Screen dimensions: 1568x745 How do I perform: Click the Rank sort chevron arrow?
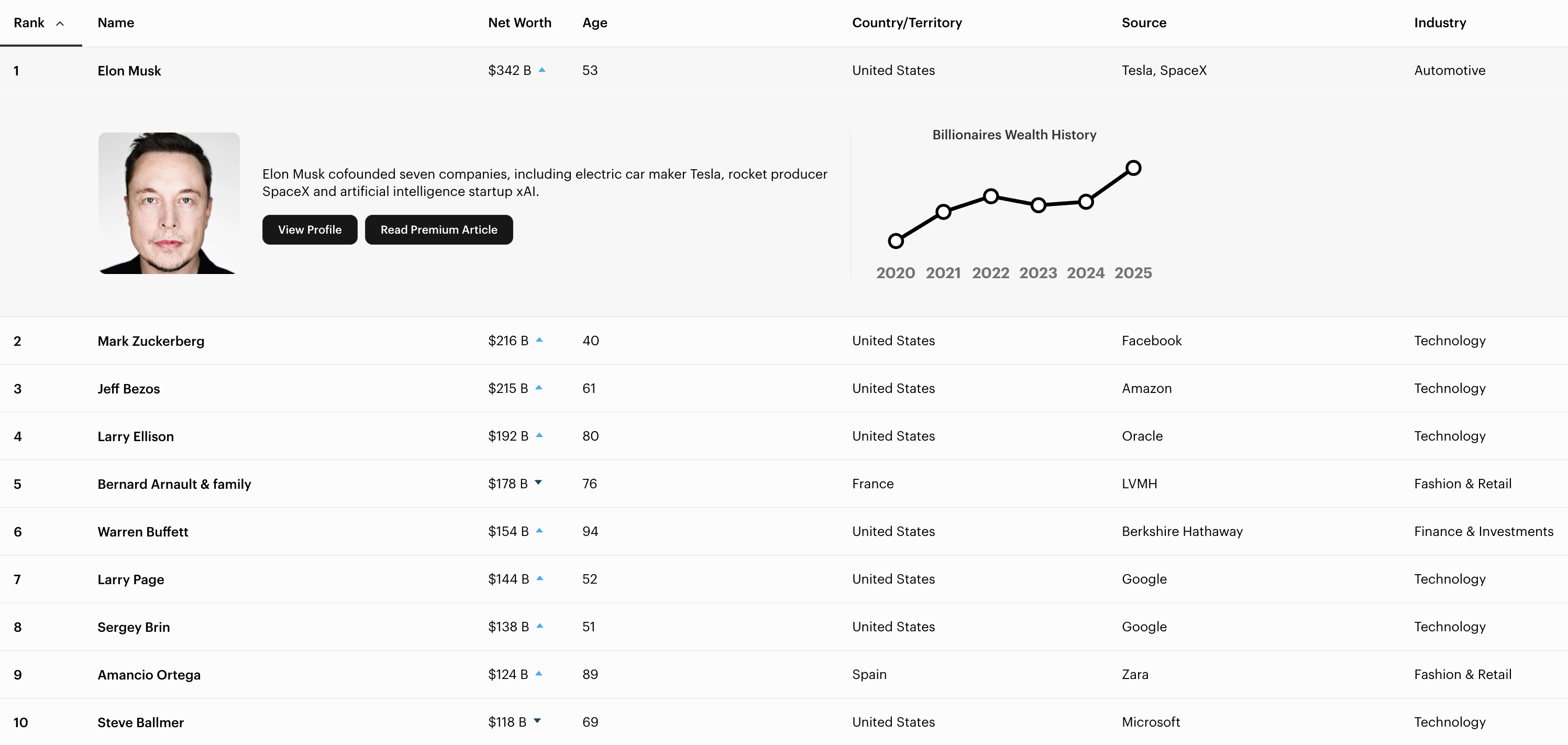click(x=60, y=24)
